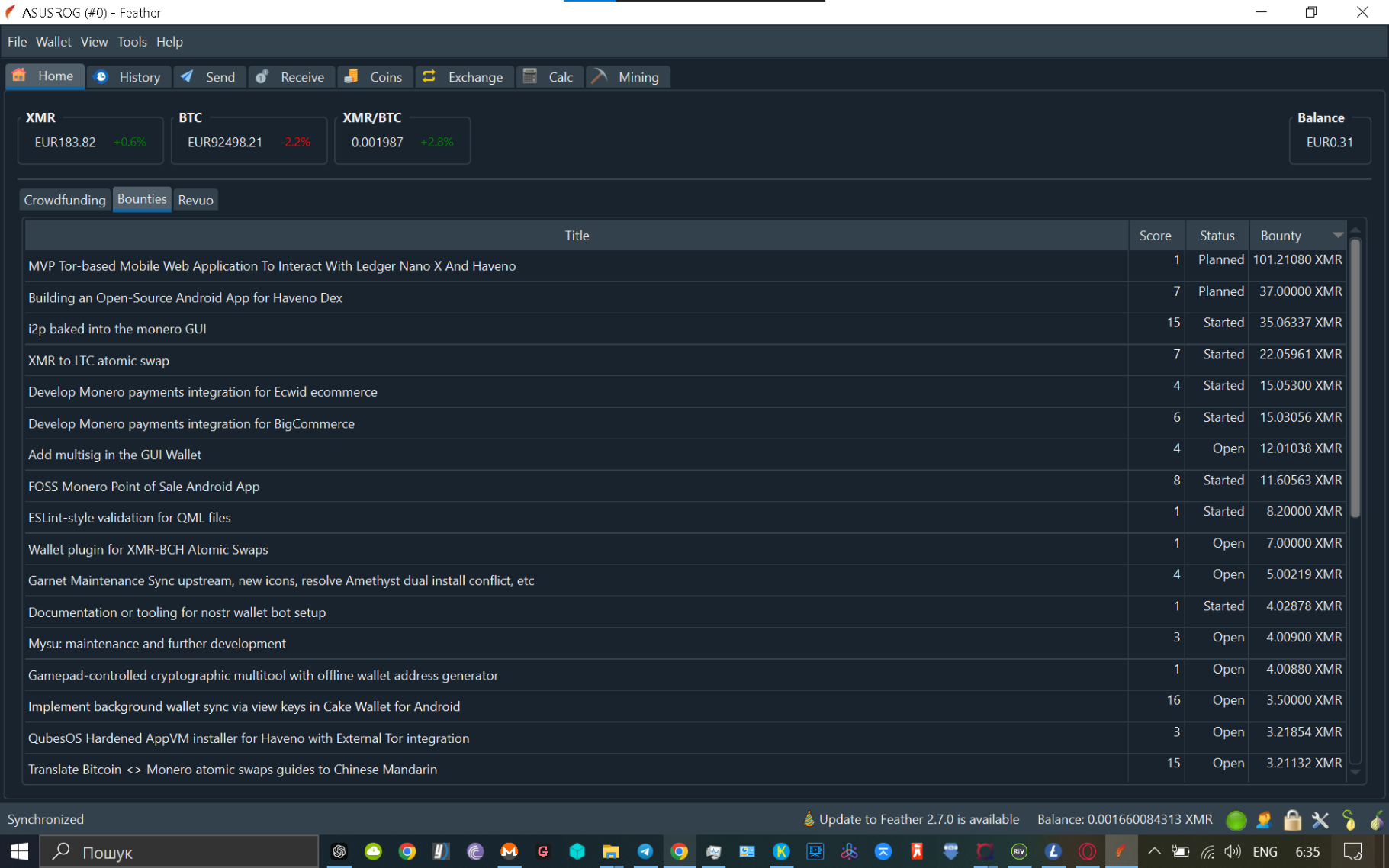Select Gamepad-controlled cryptographic multitool row

coord(685,675)
